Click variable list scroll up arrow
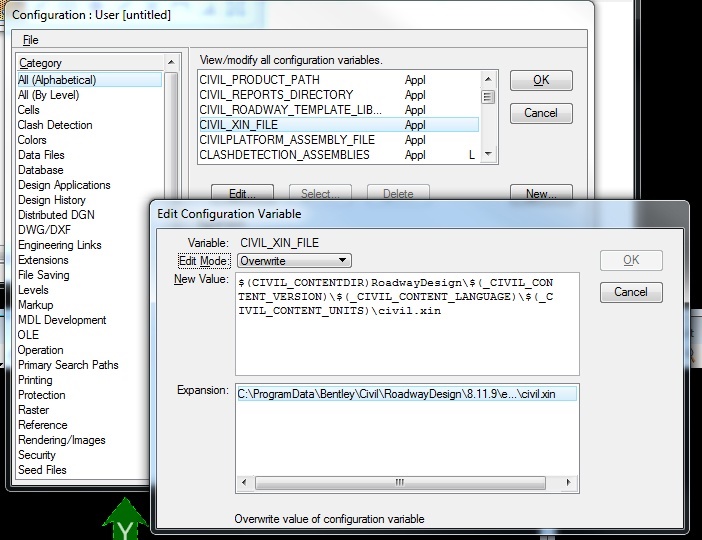This screenshot has height=540, width=702. tap(488, 79)
